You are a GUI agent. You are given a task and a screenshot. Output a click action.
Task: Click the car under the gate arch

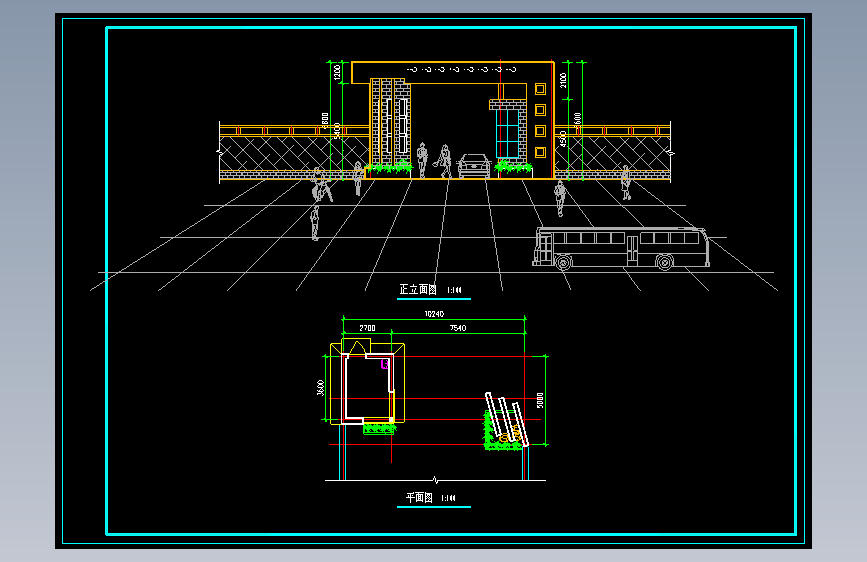[x=474, y=165]
